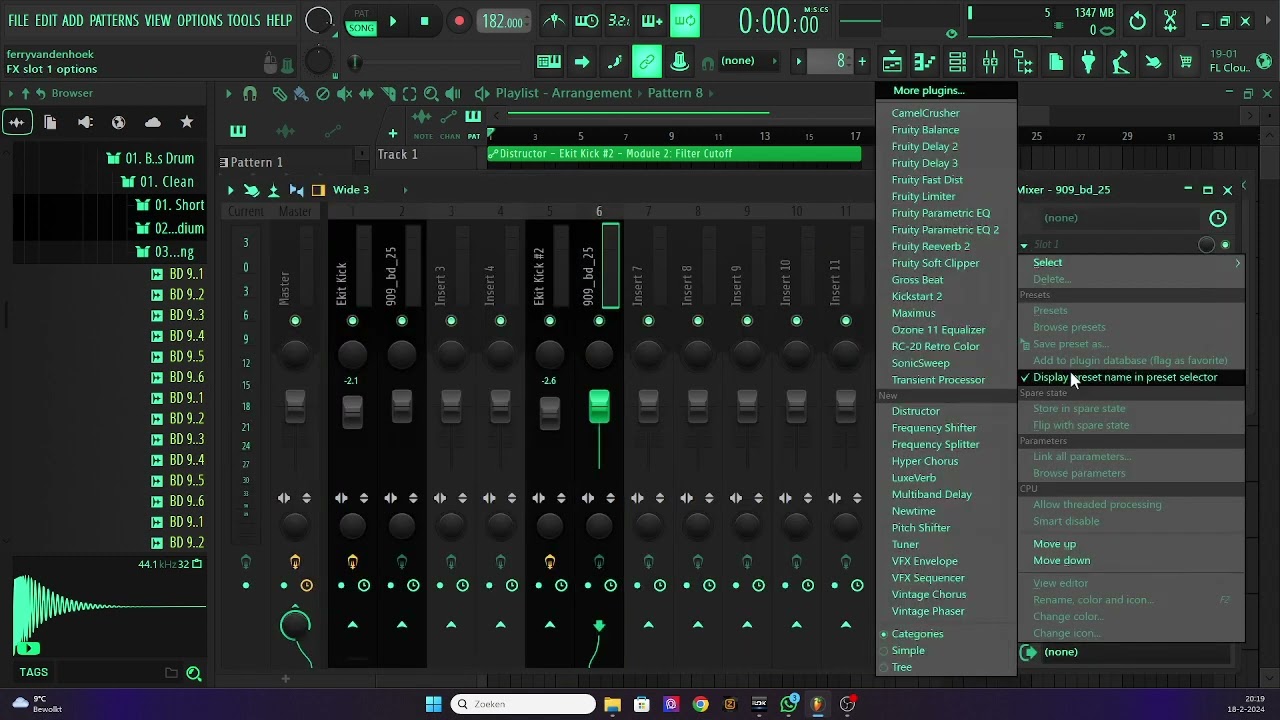Expand the 01. Clean folder in browser
Viewport: 1280px width, 720px height.
pos(158,182)
